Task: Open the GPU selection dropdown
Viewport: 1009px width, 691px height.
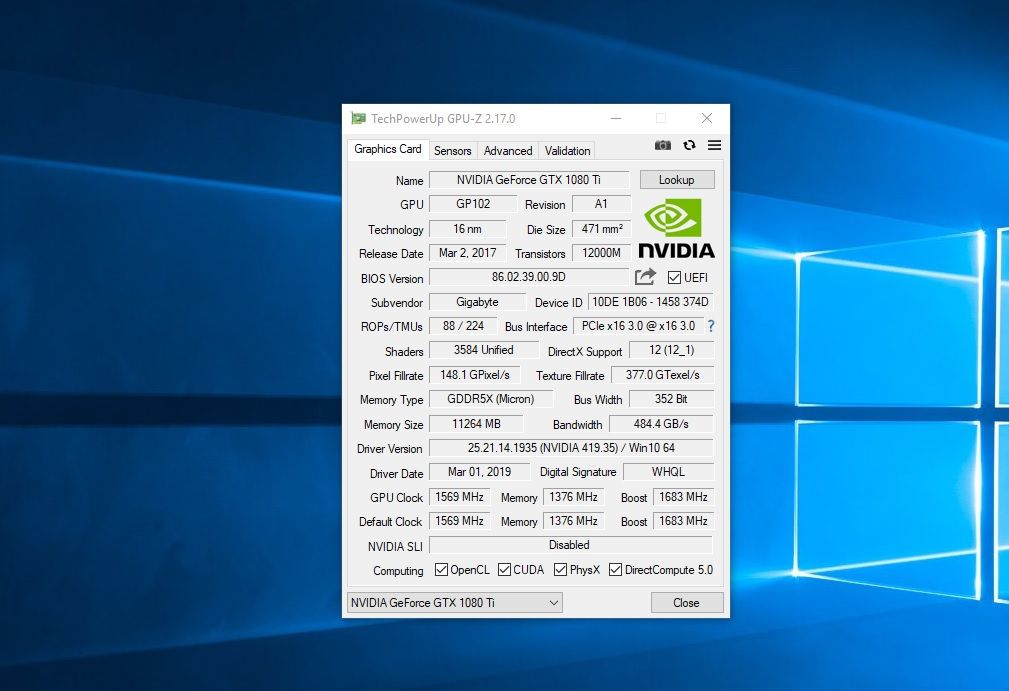Action: pyautogui.click(x=455, y=603)
